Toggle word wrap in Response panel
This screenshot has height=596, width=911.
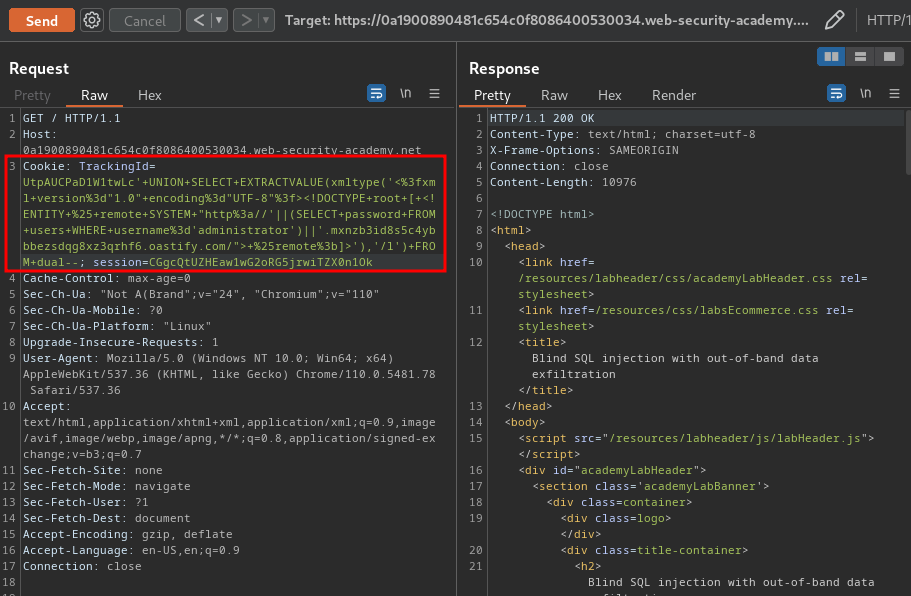(836, 93)
